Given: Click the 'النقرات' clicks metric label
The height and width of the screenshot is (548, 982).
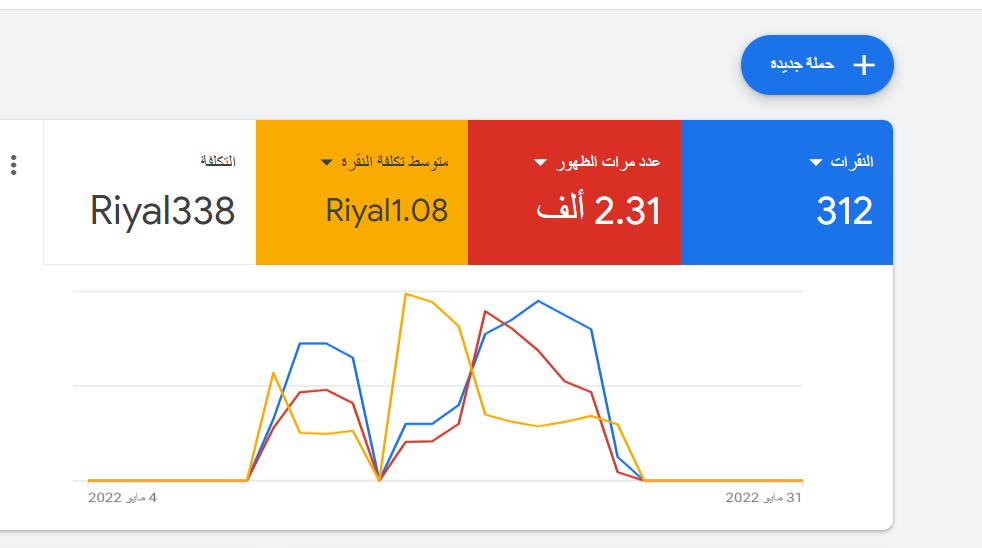Looking at the screenshot, I should click(x=852, y=162).
